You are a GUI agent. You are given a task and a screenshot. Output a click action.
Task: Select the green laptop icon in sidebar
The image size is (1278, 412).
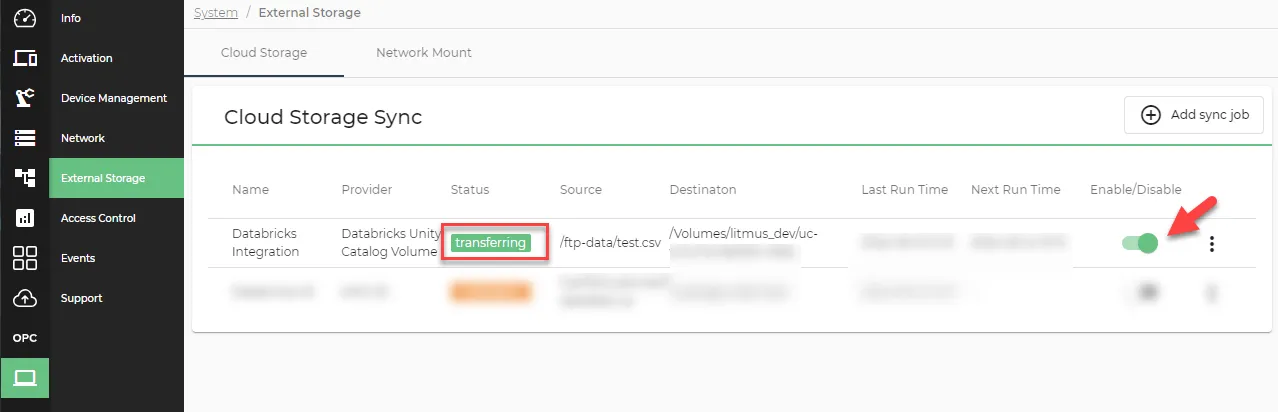(25, 378)
